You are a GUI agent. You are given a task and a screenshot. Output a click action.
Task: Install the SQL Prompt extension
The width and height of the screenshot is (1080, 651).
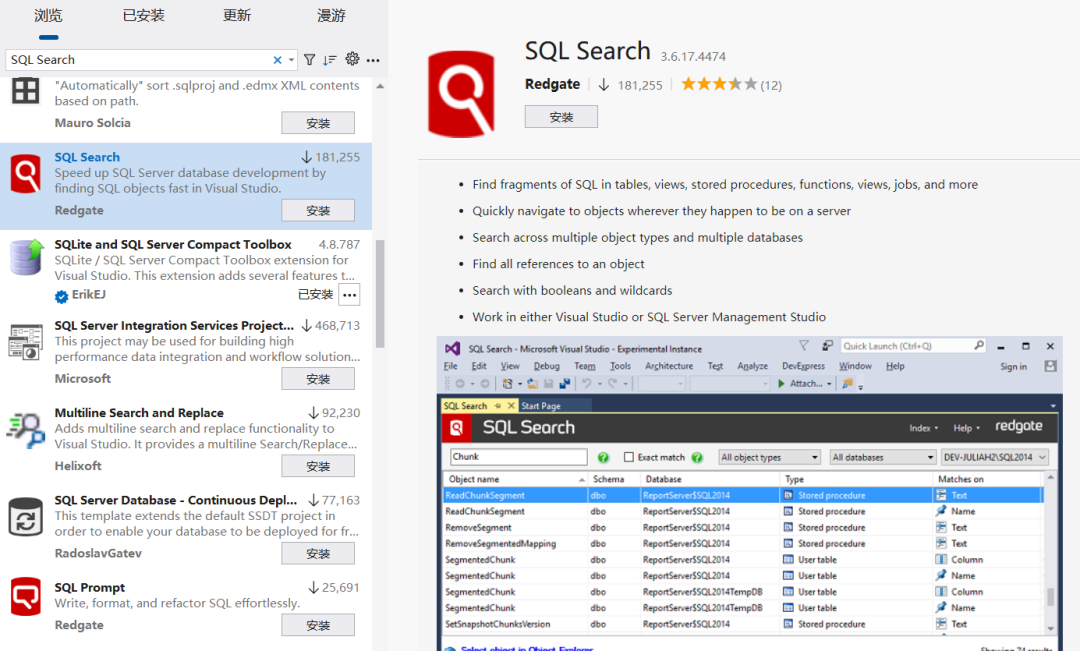(x=318, y=626)
